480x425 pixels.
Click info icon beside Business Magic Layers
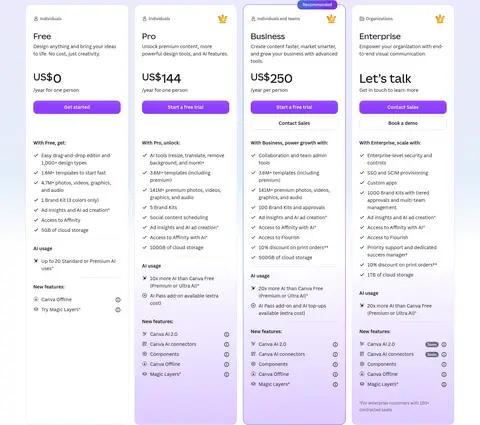(x=335, y=384)
